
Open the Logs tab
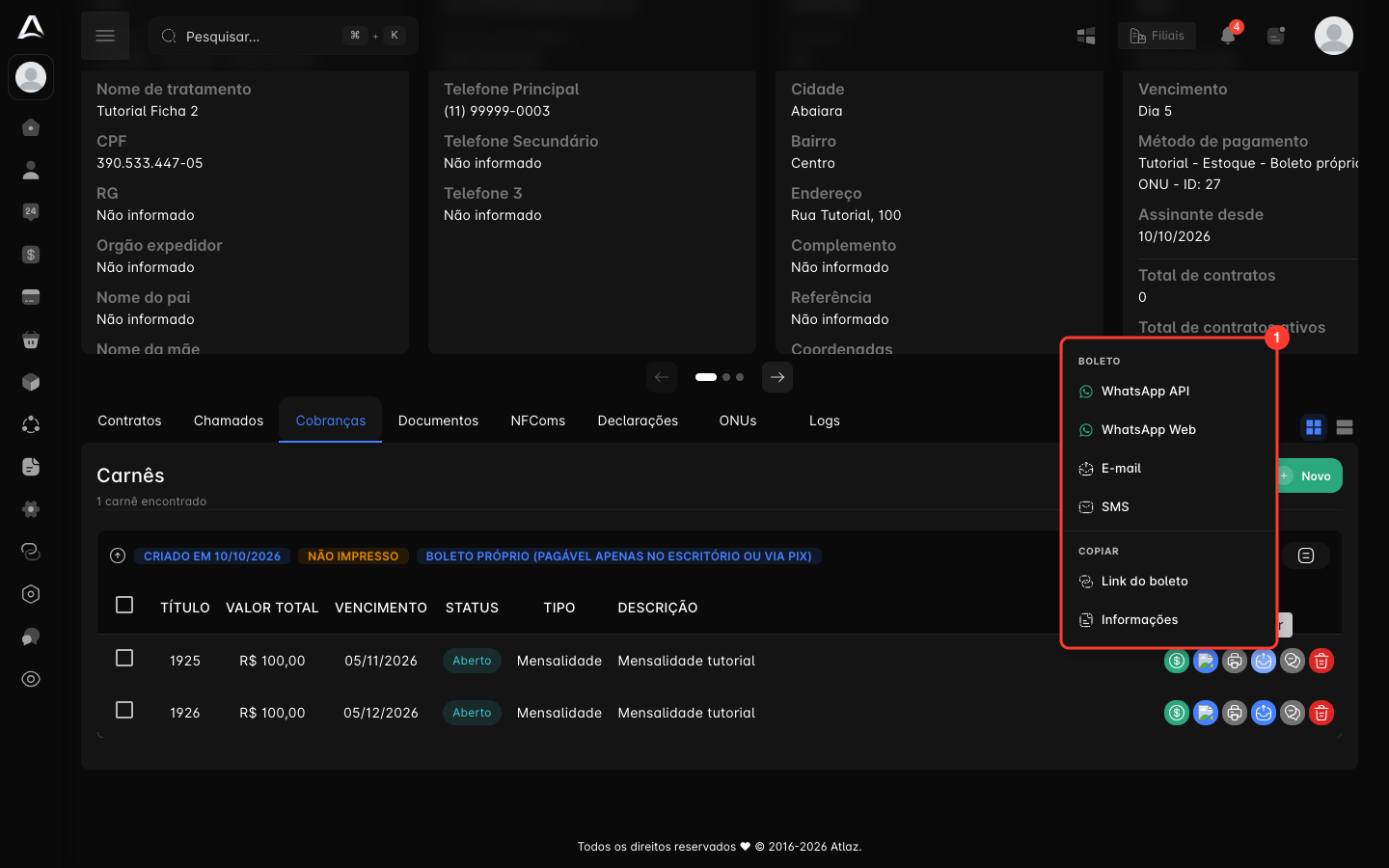(x=825, y=420)
